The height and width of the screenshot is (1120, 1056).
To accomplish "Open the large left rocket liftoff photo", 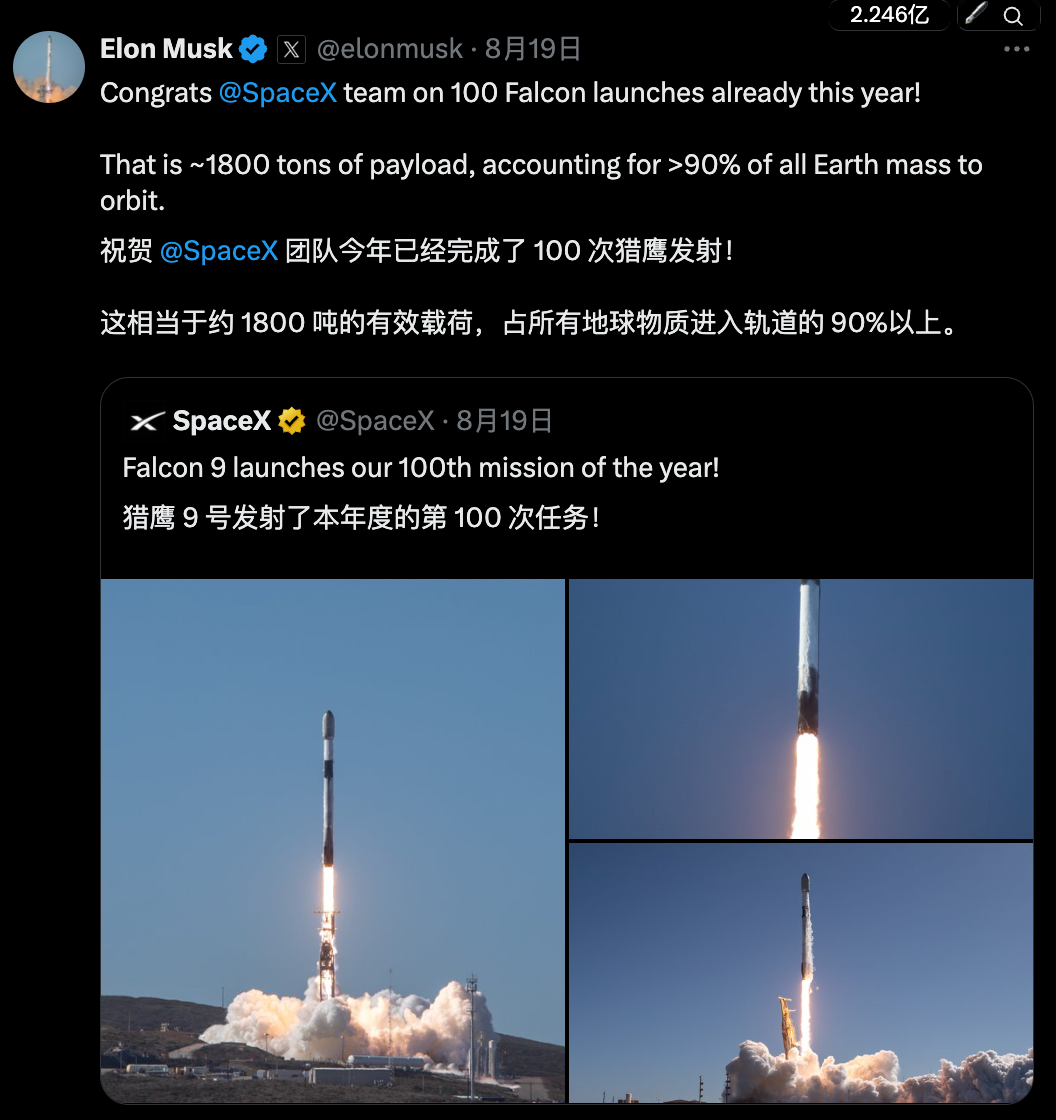I will pyautogui.click(x=333, y=841).
